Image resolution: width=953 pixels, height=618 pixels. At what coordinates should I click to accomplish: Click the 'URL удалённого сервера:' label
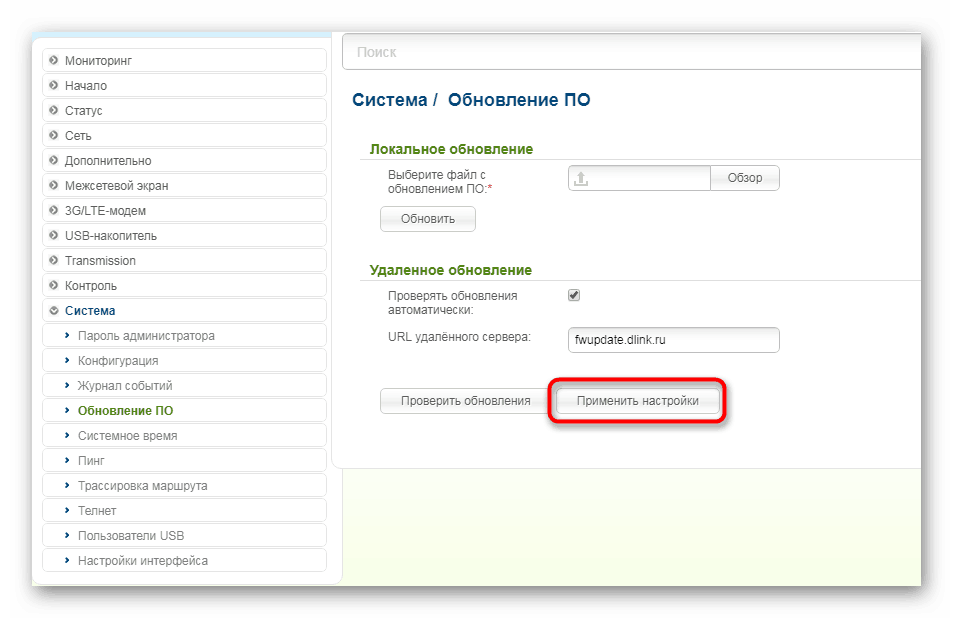[459, 337]
